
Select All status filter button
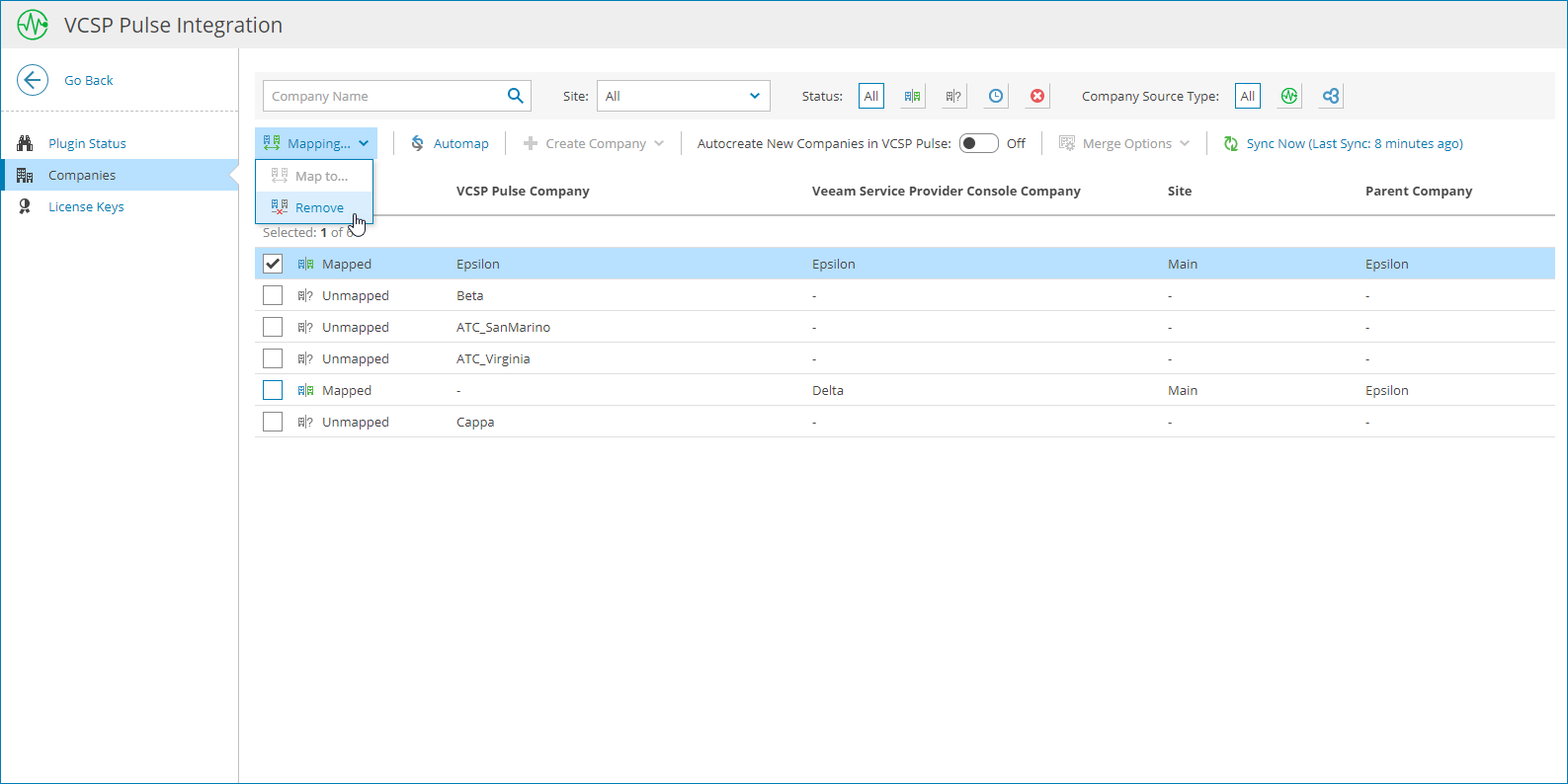(871, 96)
